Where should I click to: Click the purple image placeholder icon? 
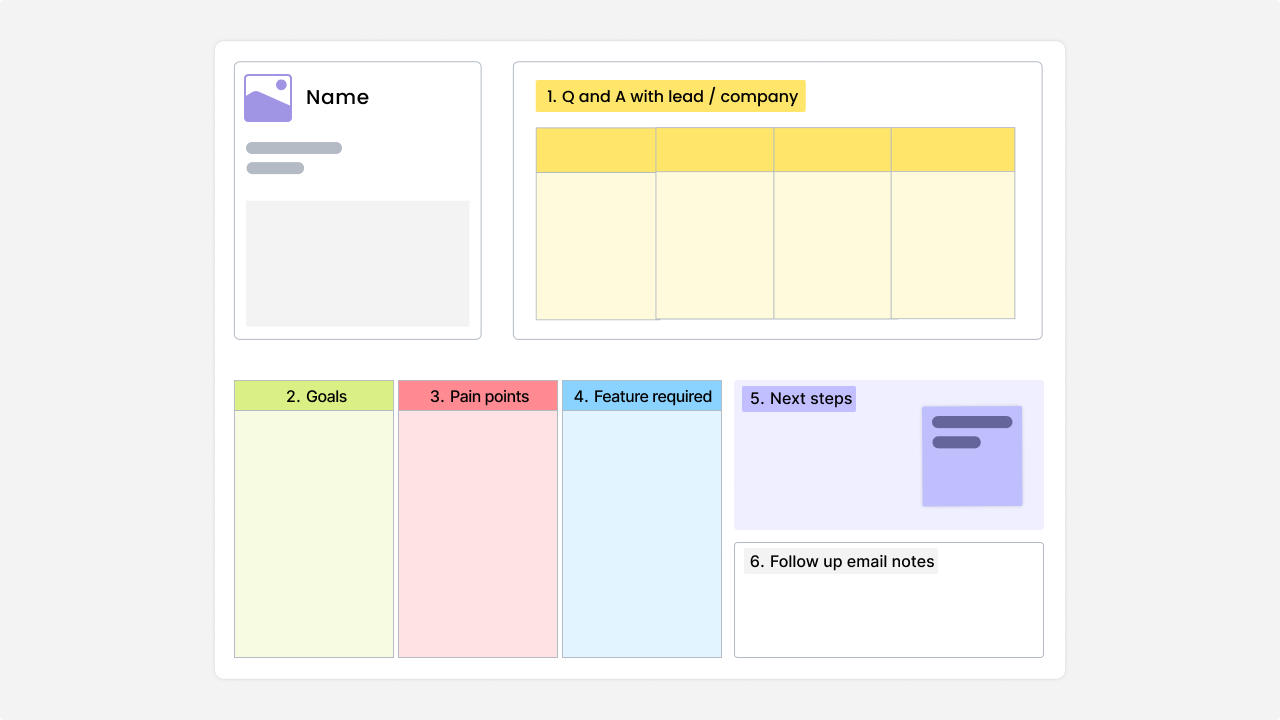(268, 98)
